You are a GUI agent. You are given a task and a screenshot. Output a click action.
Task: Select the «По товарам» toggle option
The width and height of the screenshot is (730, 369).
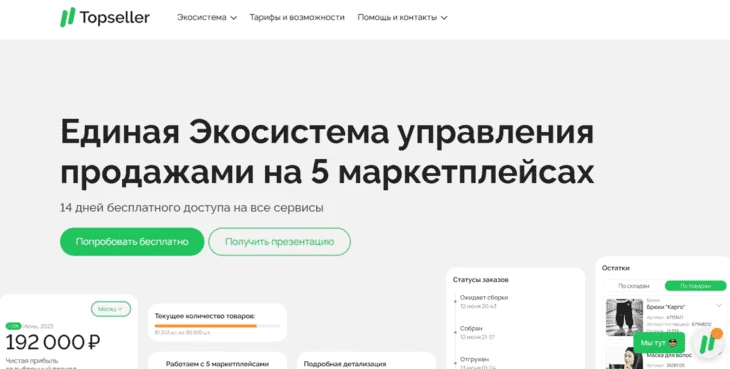point(695,286)
